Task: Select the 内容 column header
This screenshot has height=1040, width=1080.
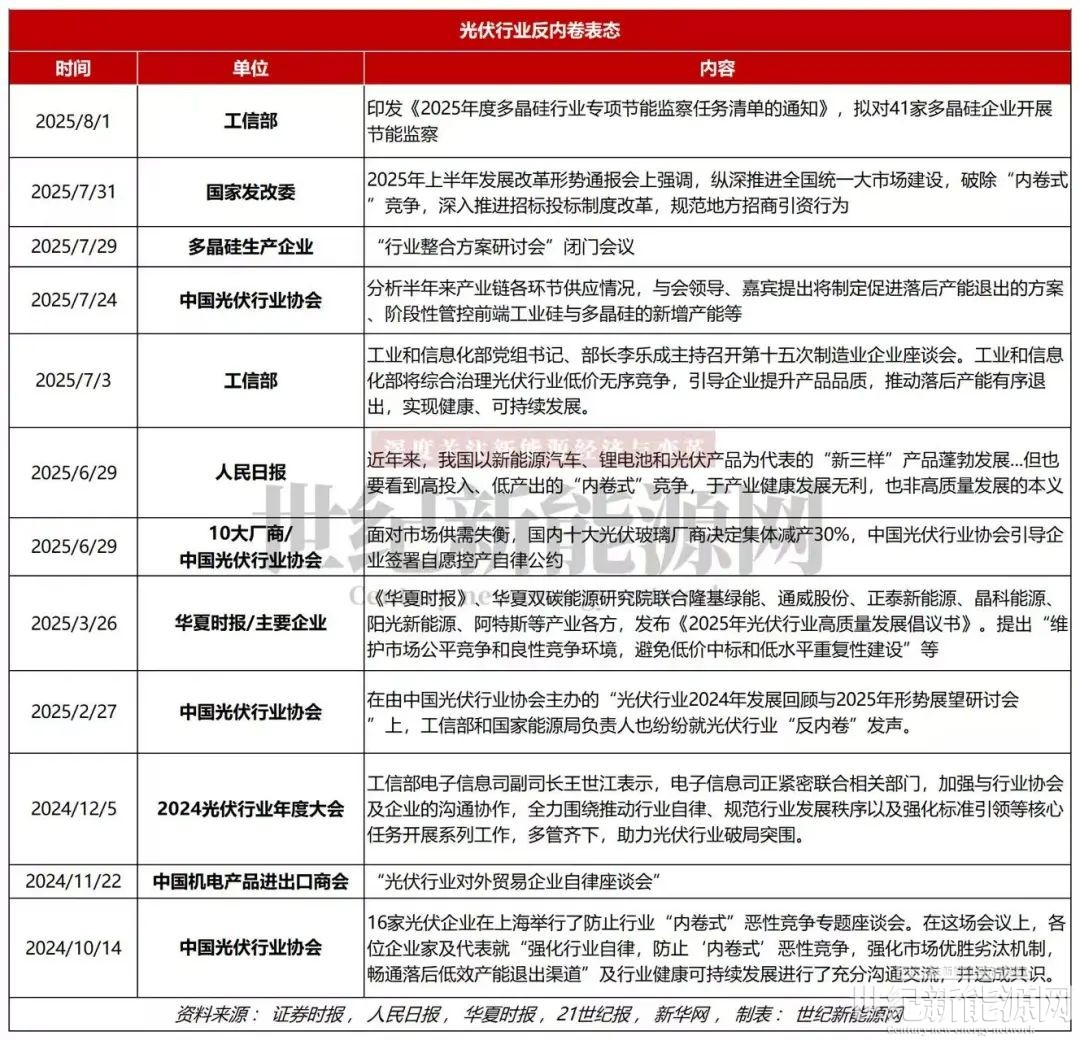Action: coord(717,68)
